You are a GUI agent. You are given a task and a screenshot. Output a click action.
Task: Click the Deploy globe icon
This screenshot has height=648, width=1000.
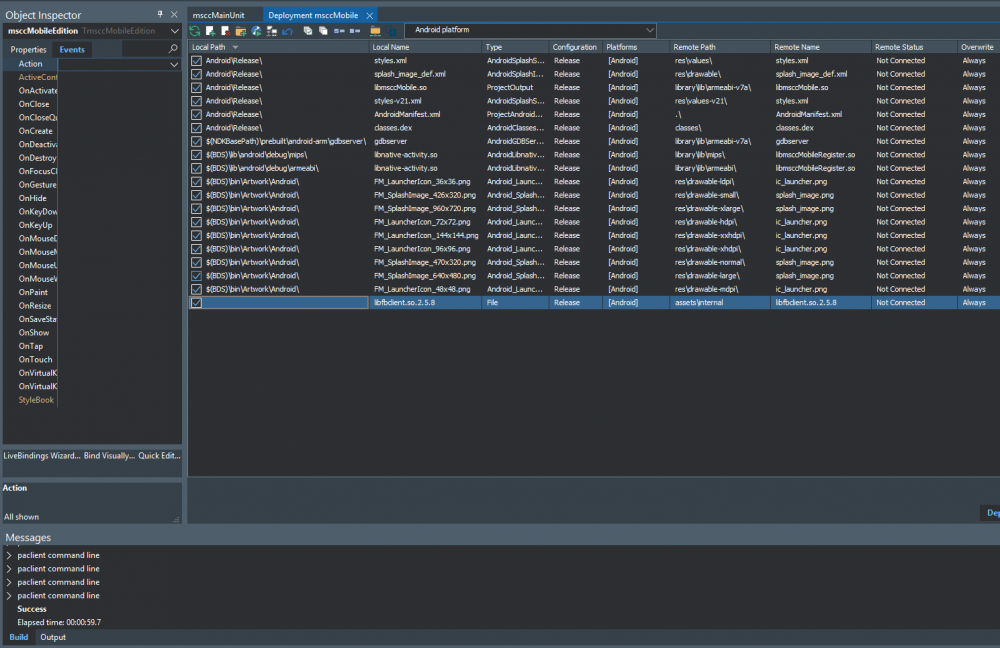tap(256, 31)
